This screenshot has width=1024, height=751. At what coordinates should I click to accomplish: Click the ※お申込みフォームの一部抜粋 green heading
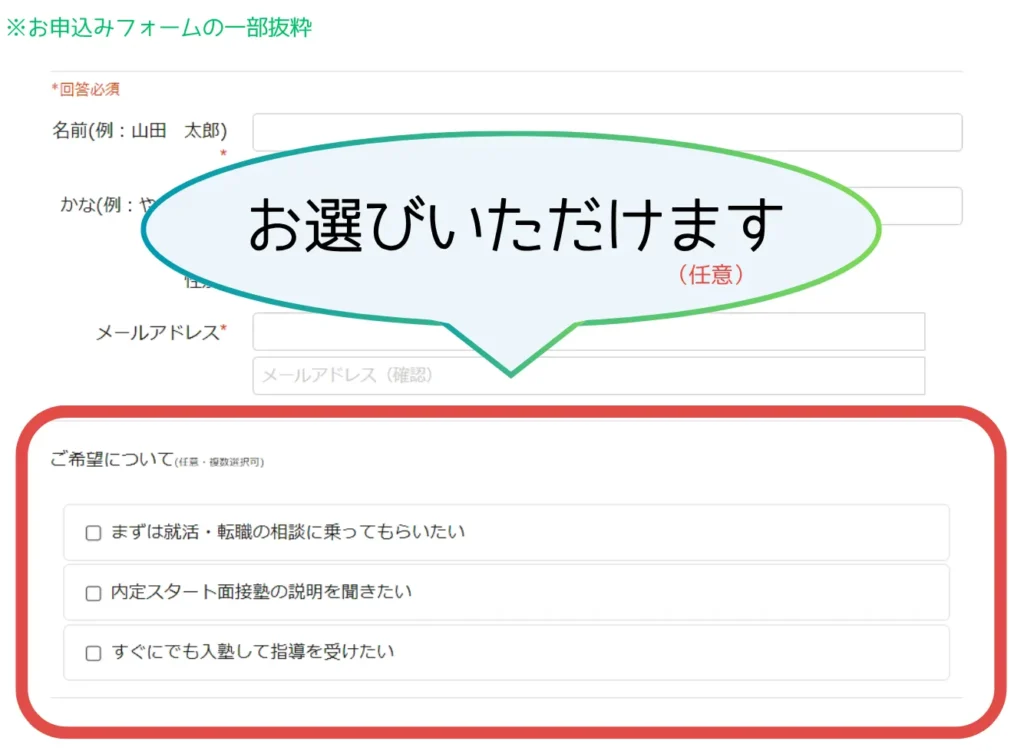coord(159,27)
